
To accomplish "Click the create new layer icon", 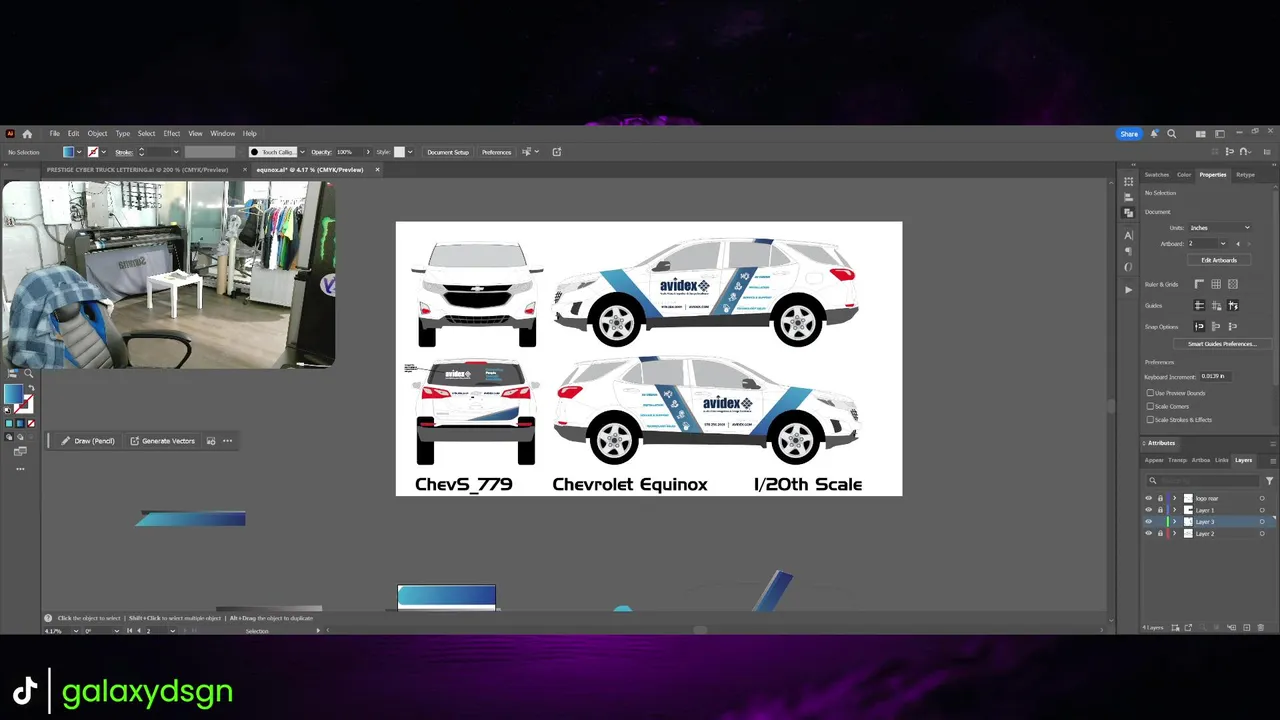I will pos(1247,628).
